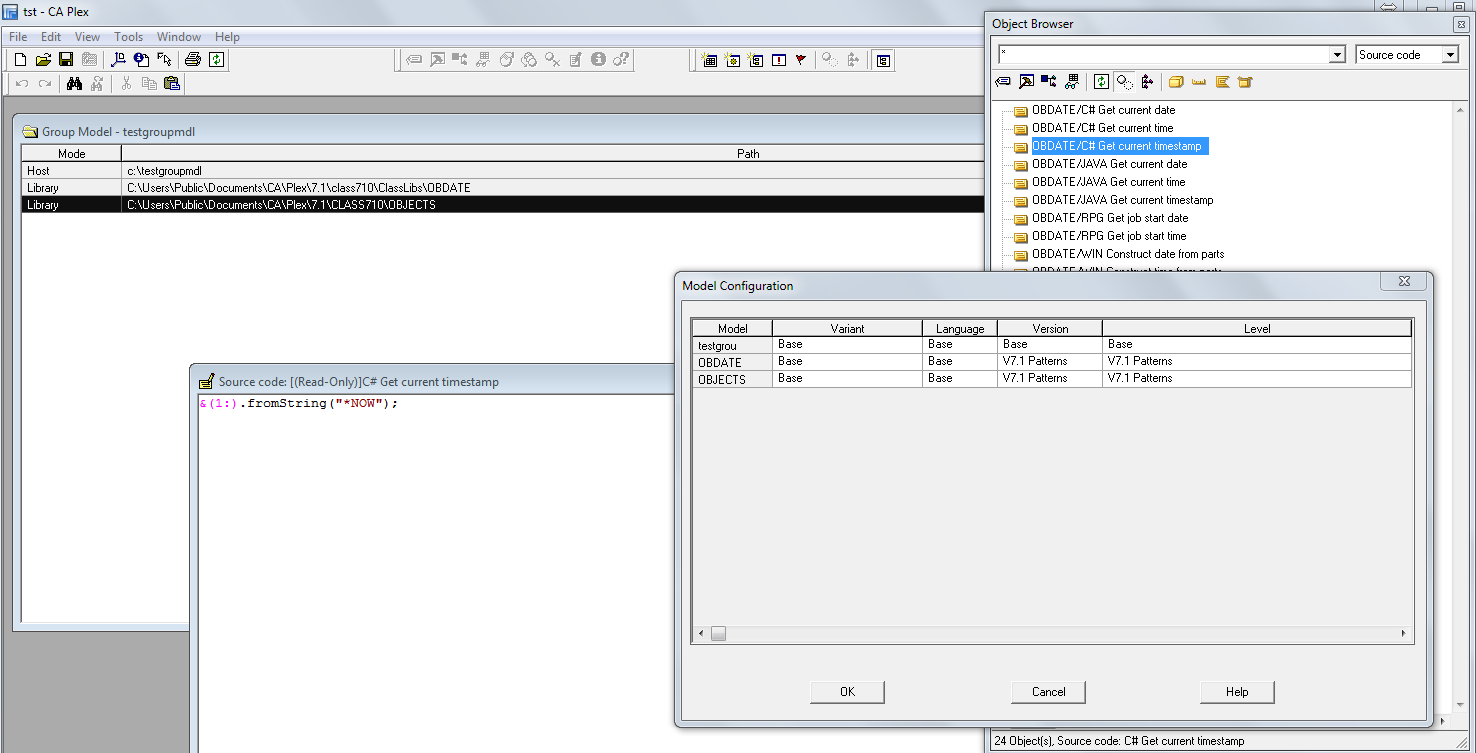Click the yellow block icon in Object Browser
Image resolution: width=1476 pixels, height=753 pixels.
tap(1176, 82)
